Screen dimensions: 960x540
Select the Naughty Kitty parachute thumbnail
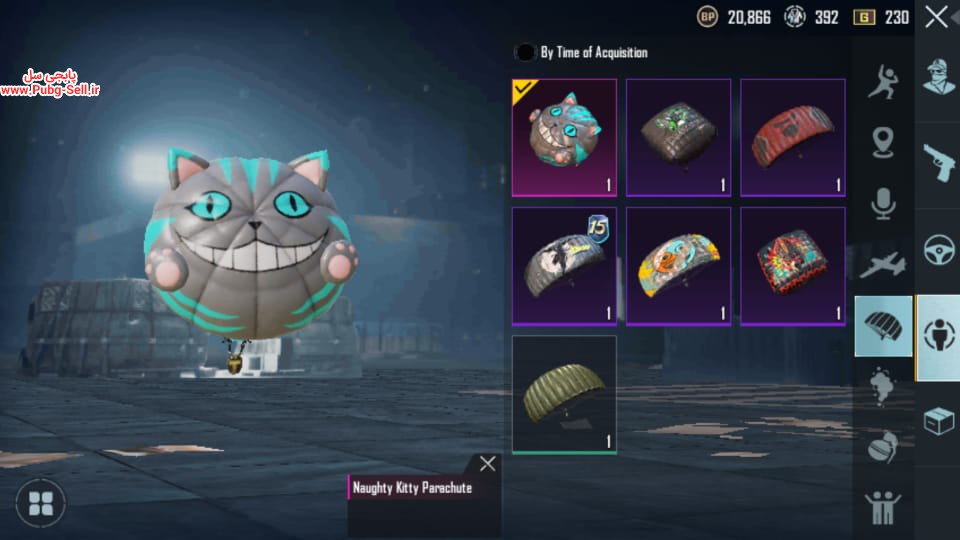pos(564,138)
